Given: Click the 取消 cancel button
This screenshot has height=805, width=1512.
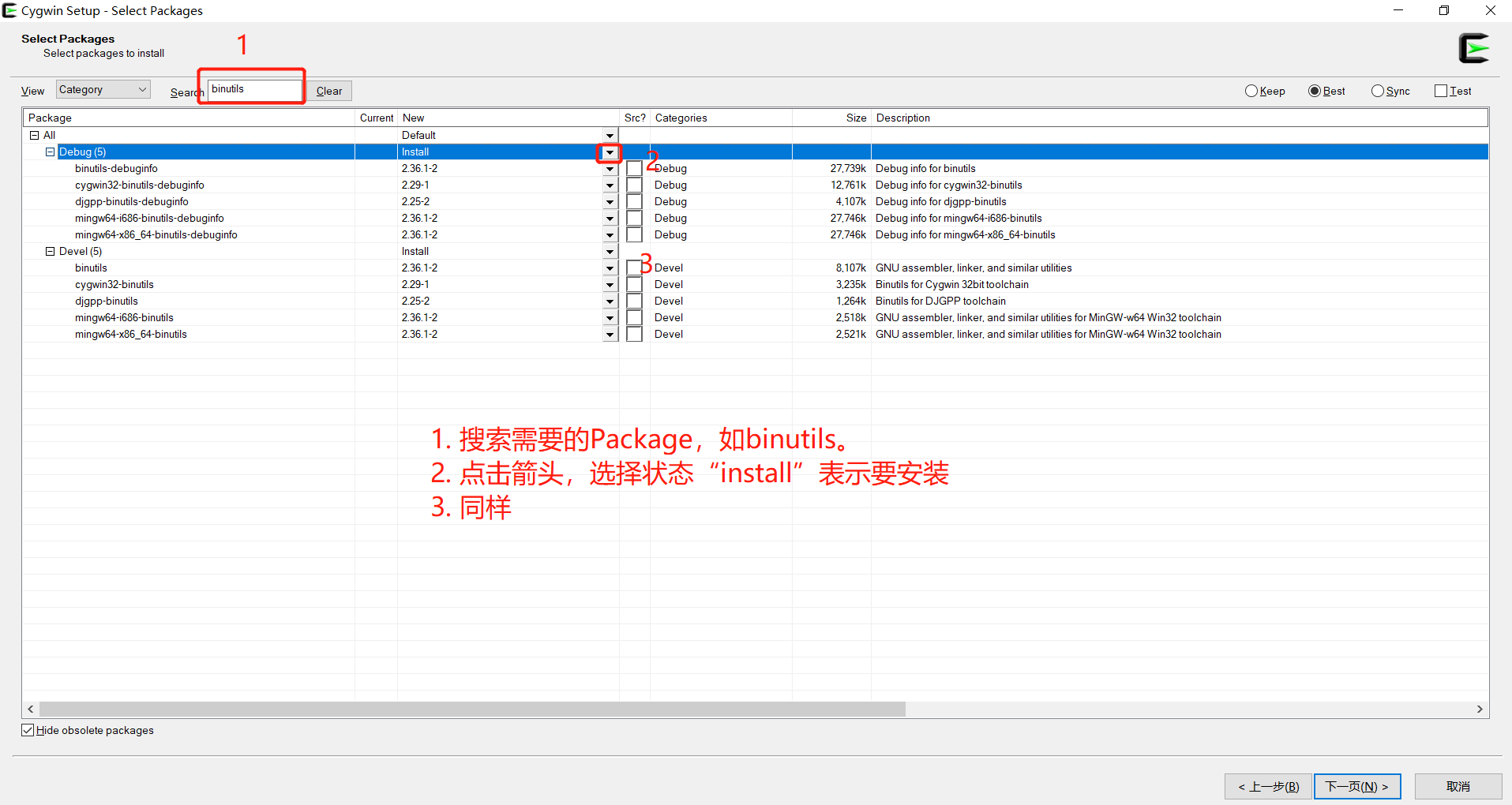Looking at the screenshot, I should pos(1458,786).
